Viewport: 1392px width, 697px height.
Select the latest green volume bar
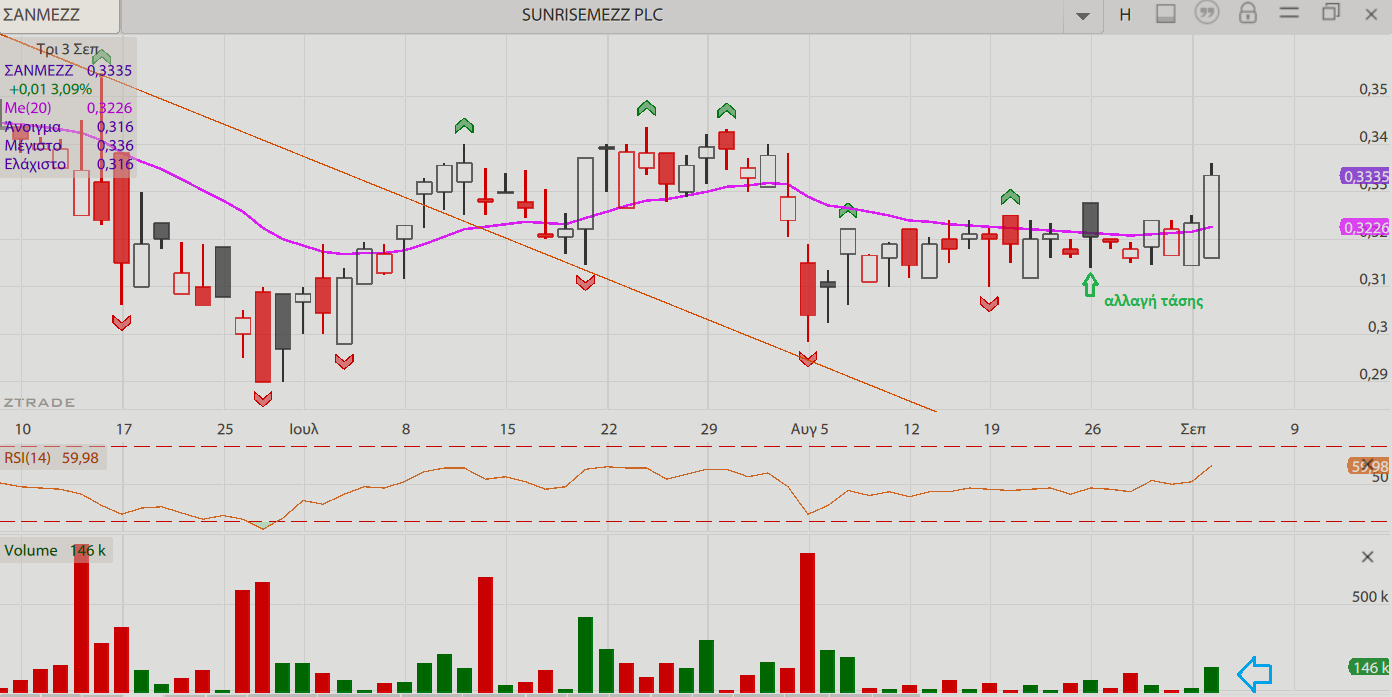[x=1212, y=680]
